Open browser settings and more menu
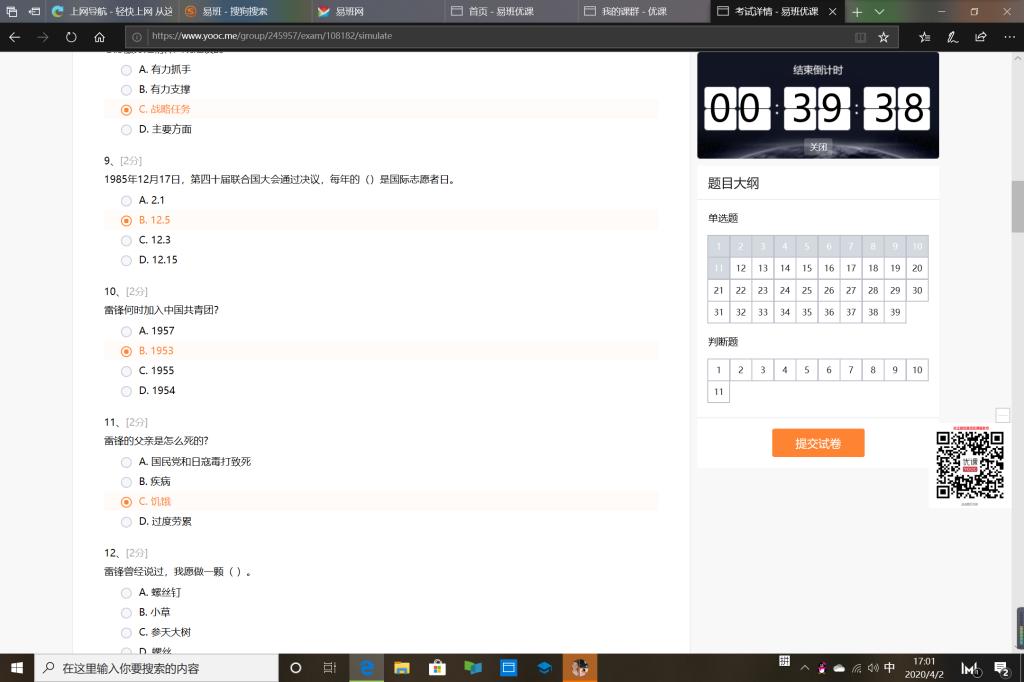This screenshot has width=1024, height=682. (1006, 37)
